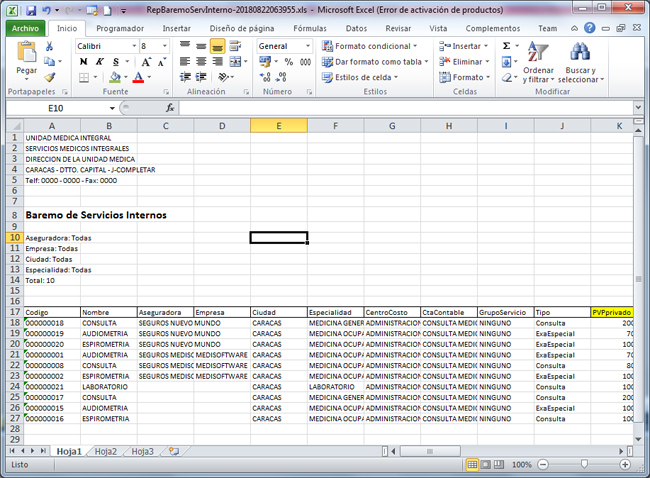Toggle underline formatting
650x478 pixels.
click(x=115, y=62)
